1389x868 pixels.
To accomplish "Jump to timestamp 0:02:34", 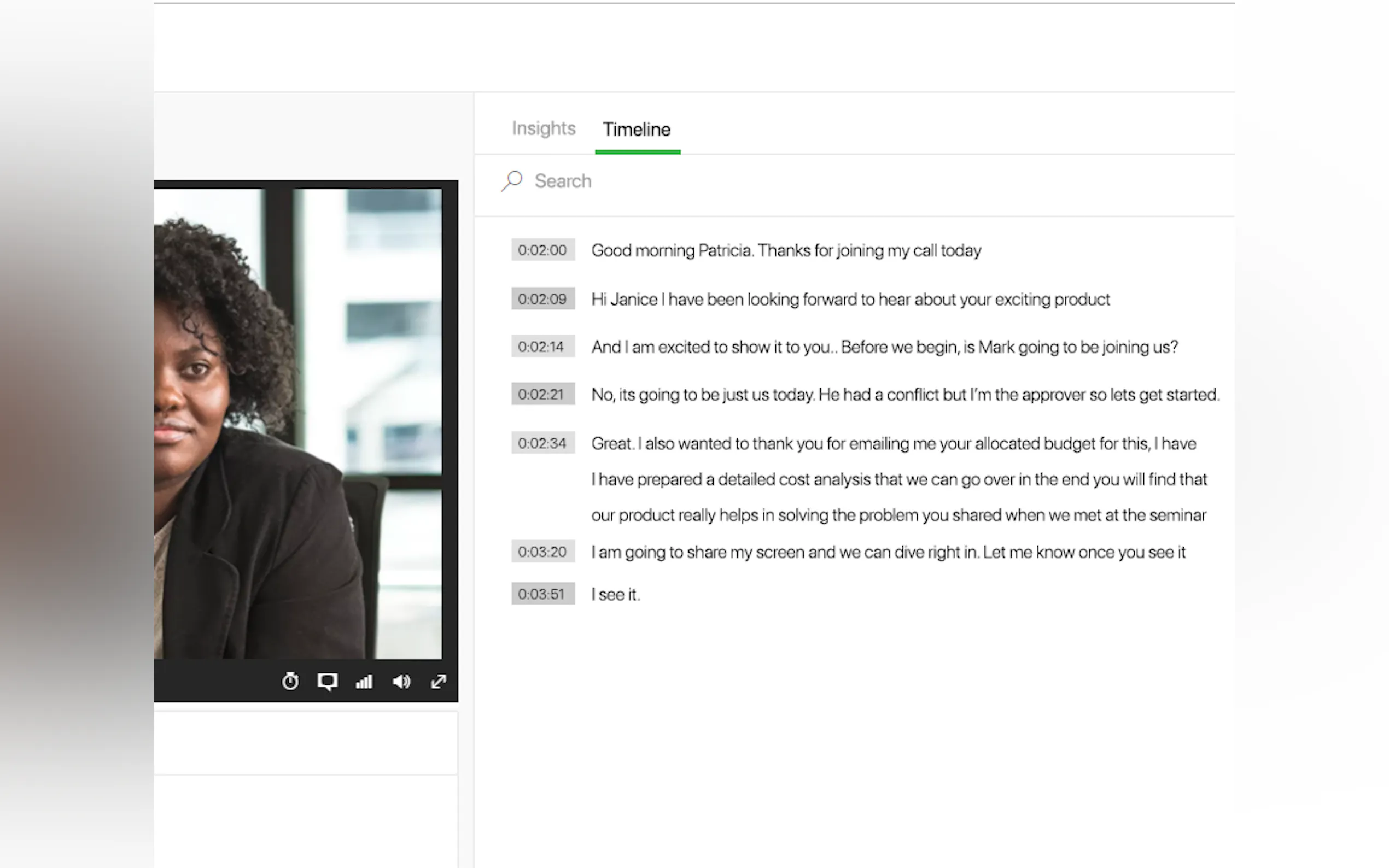I will coord(542,443).
